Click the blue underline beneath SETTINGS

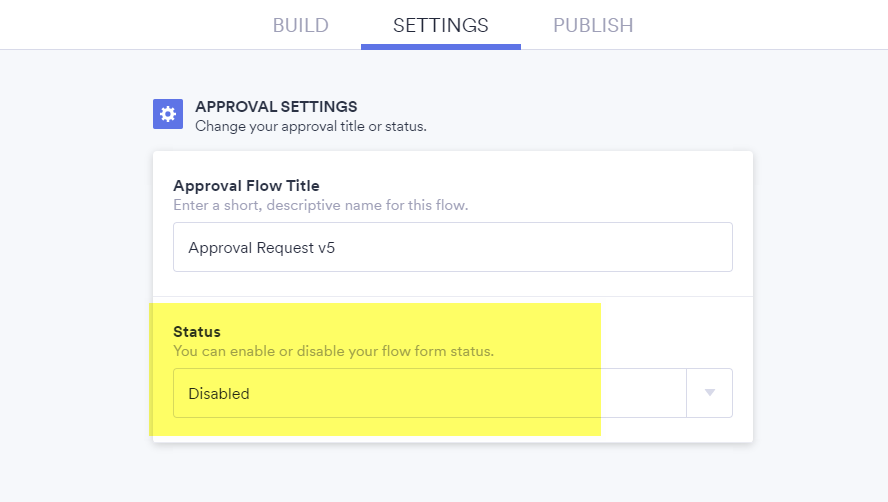click(x=441, y=46)
